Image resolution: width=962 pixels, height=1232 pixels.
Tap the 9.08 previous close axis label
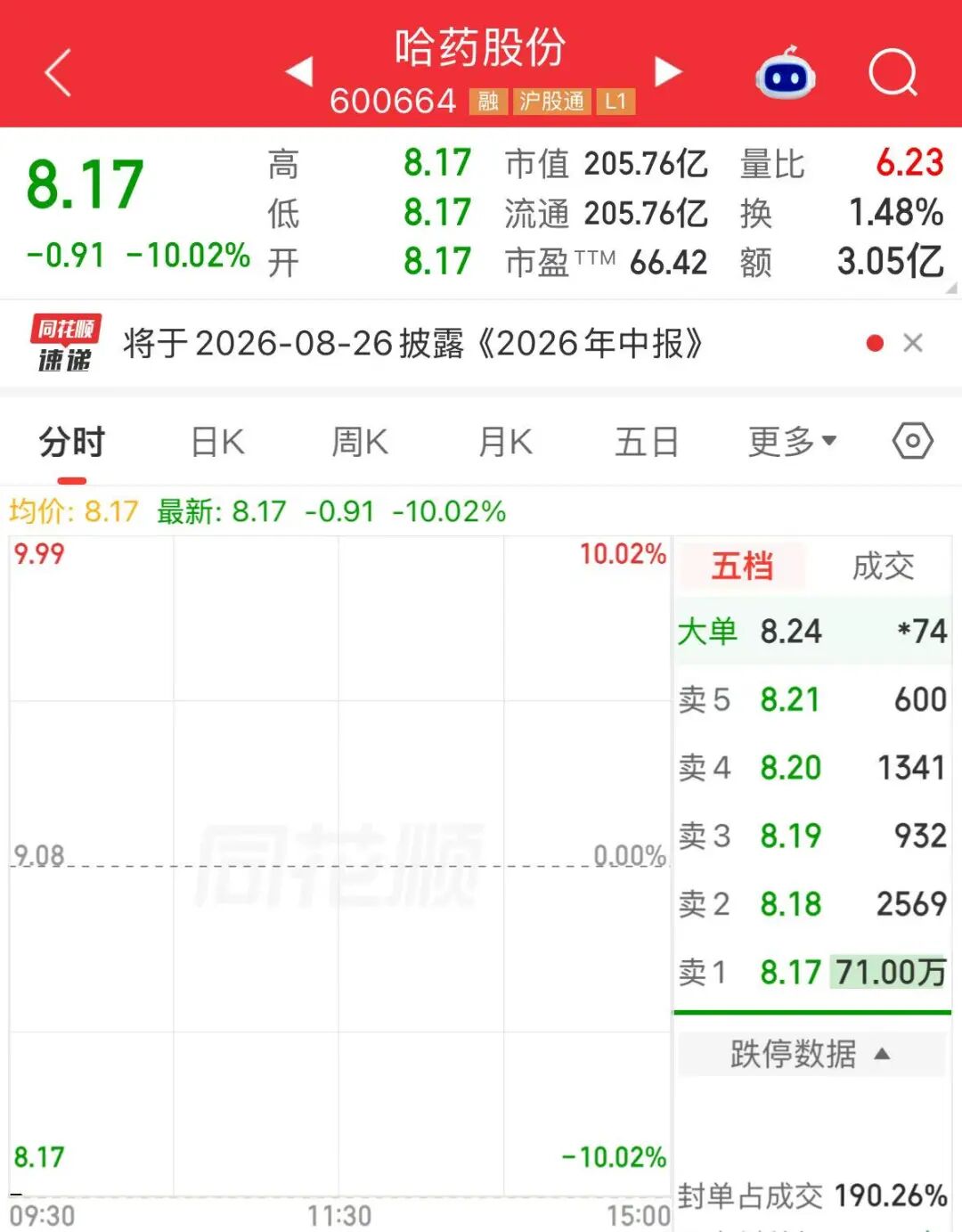coord(39,855)
